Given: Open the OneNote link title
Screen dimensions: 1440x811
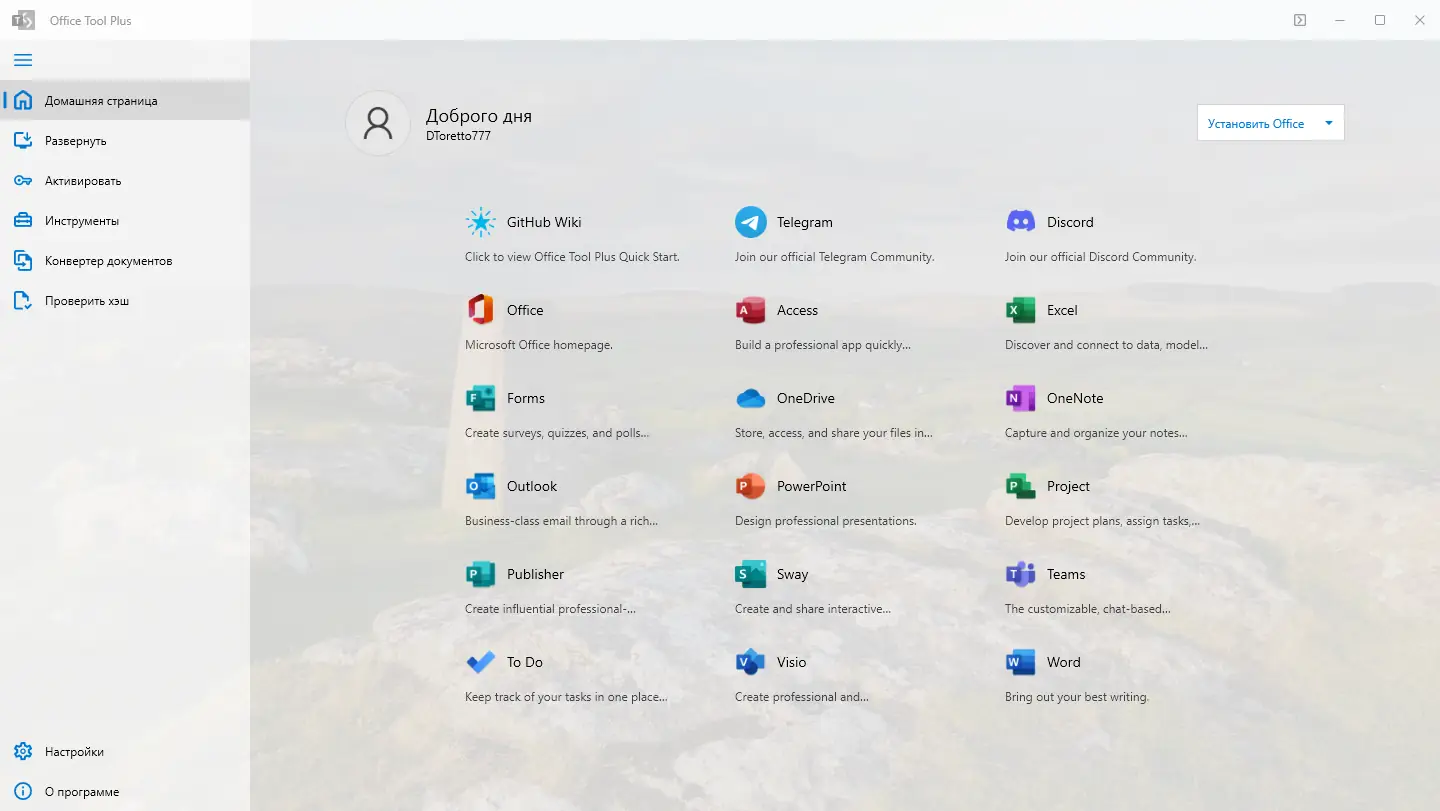Looking at the screenshot, I should coord(1075,398).
